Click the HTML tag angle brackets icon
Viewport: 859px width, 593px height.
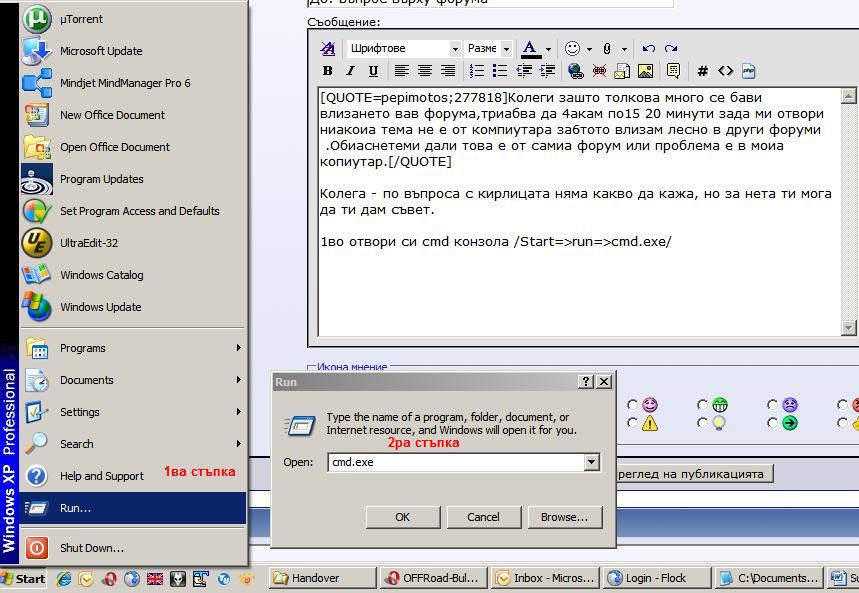tap(725, 71)
